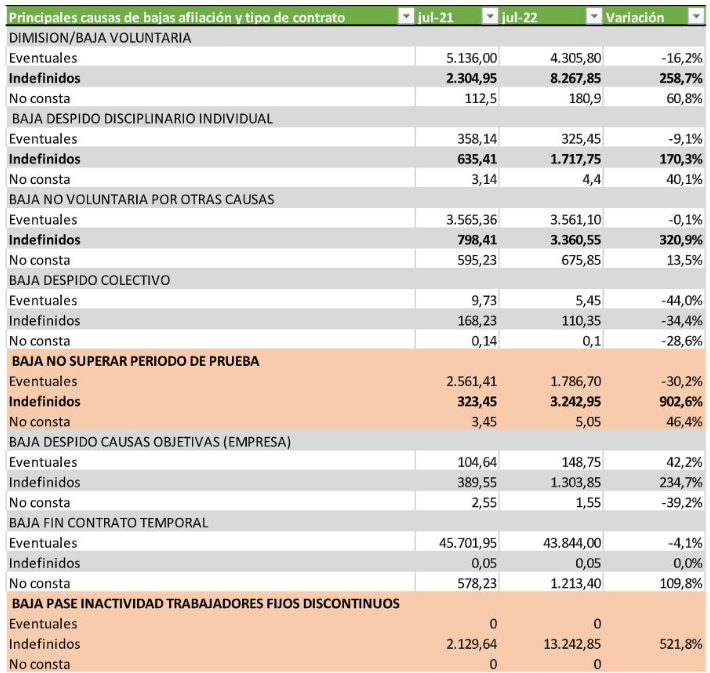The width and height of the screenshot is (710, 673).
Task: Select cell with value 3.565,36
Action: [x=457, y=219]
